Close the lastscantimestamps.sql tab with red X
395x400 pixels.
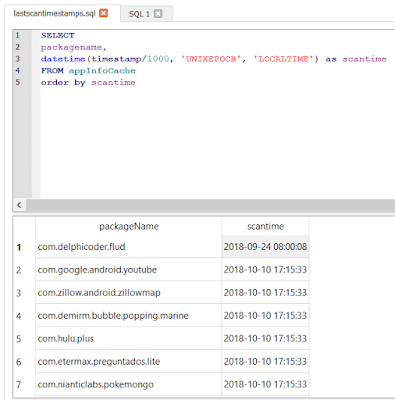104,13
